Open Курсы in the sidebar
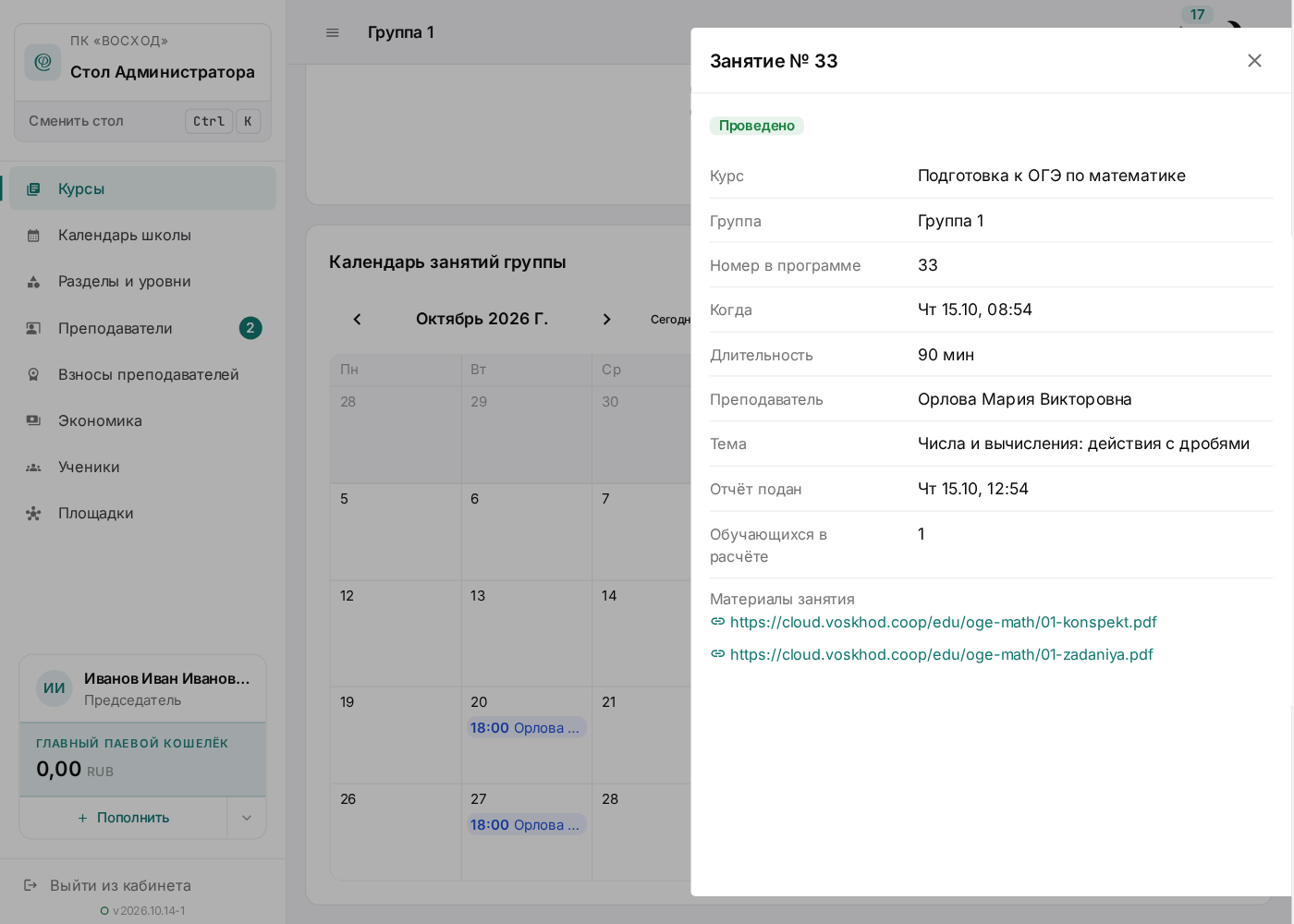 [x=142, y=188]
